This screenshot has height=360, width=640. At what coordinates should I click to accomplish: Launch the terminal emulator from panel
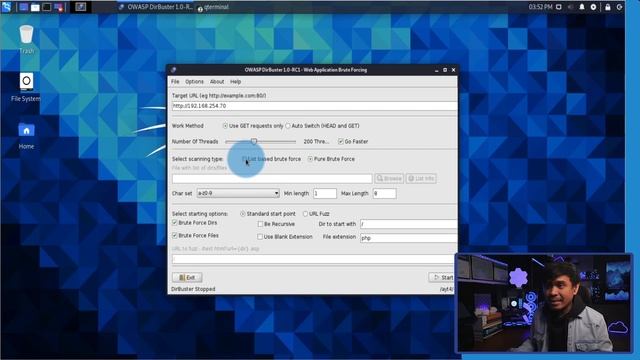47,7
